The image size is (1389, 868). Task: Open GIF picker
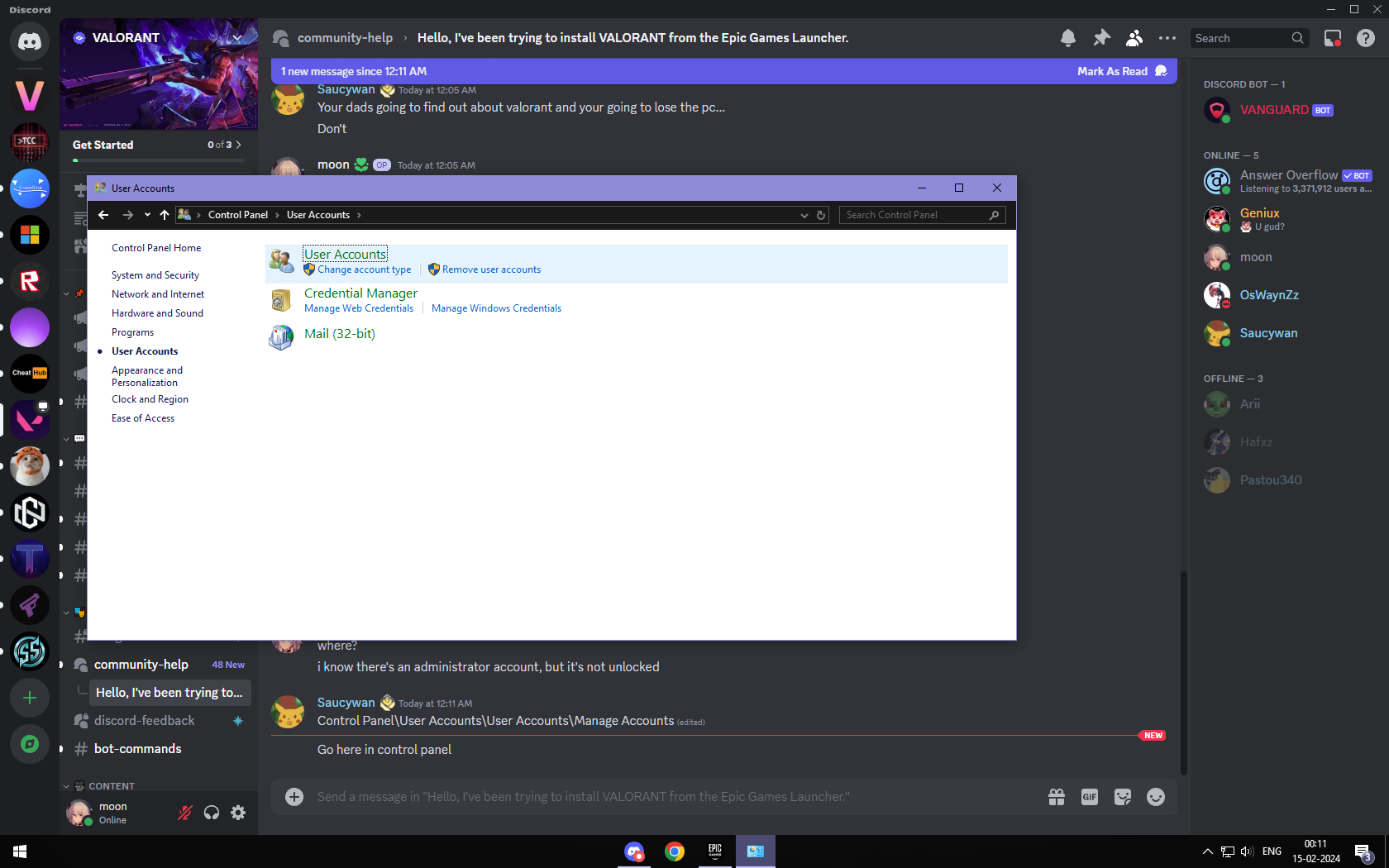(x=1090, y=797)
